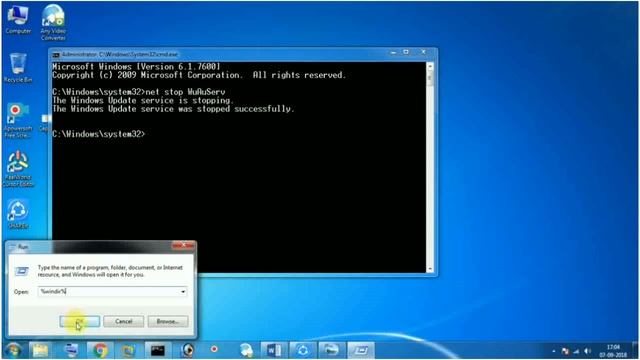Open Google Chrome from the taskbar
Viewport: 640px width, 360px height.
point(100,350)
